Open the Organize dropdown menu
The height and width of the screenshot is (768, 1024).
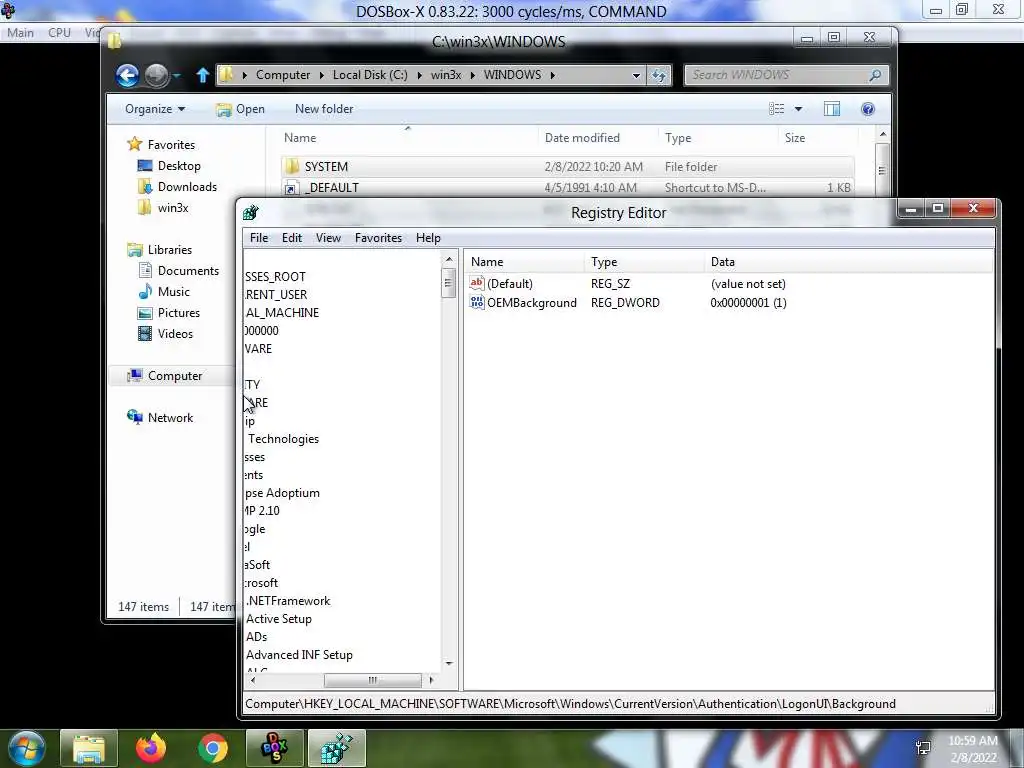155,109
